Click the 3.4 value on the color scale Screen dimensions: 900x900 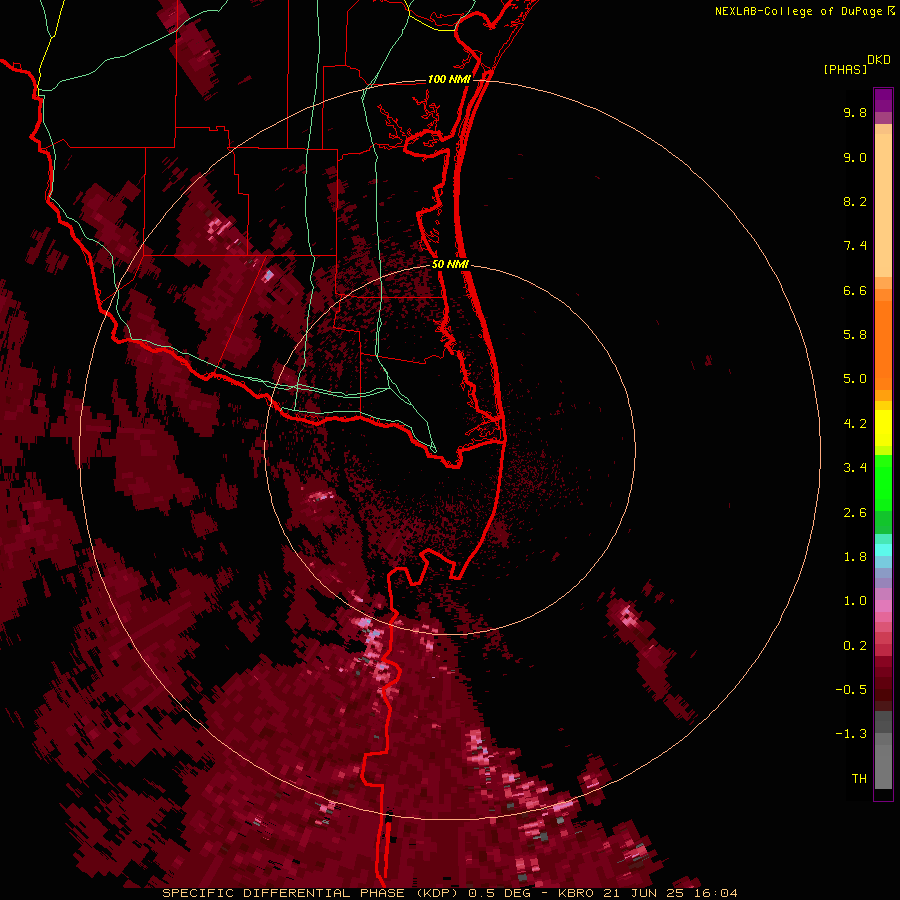pyautogui.click(x=855, y=468)
